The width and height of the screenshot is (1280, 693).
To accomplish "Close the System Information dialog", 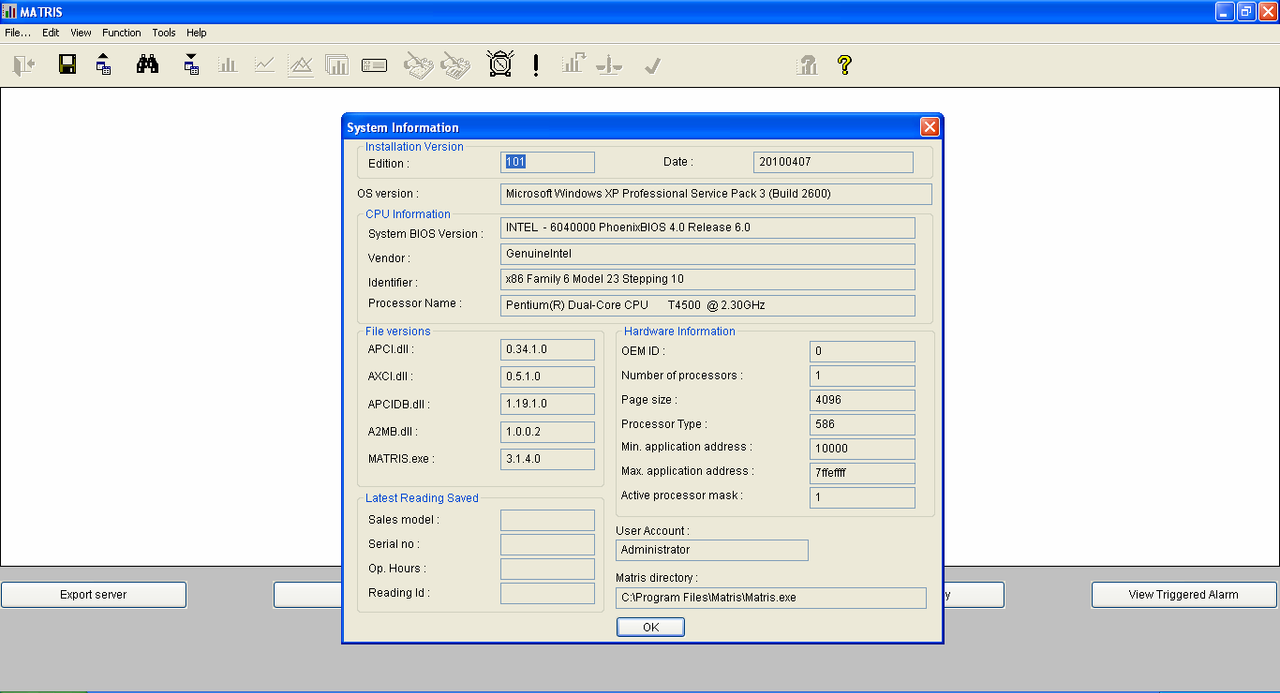I will pos(929,127).
